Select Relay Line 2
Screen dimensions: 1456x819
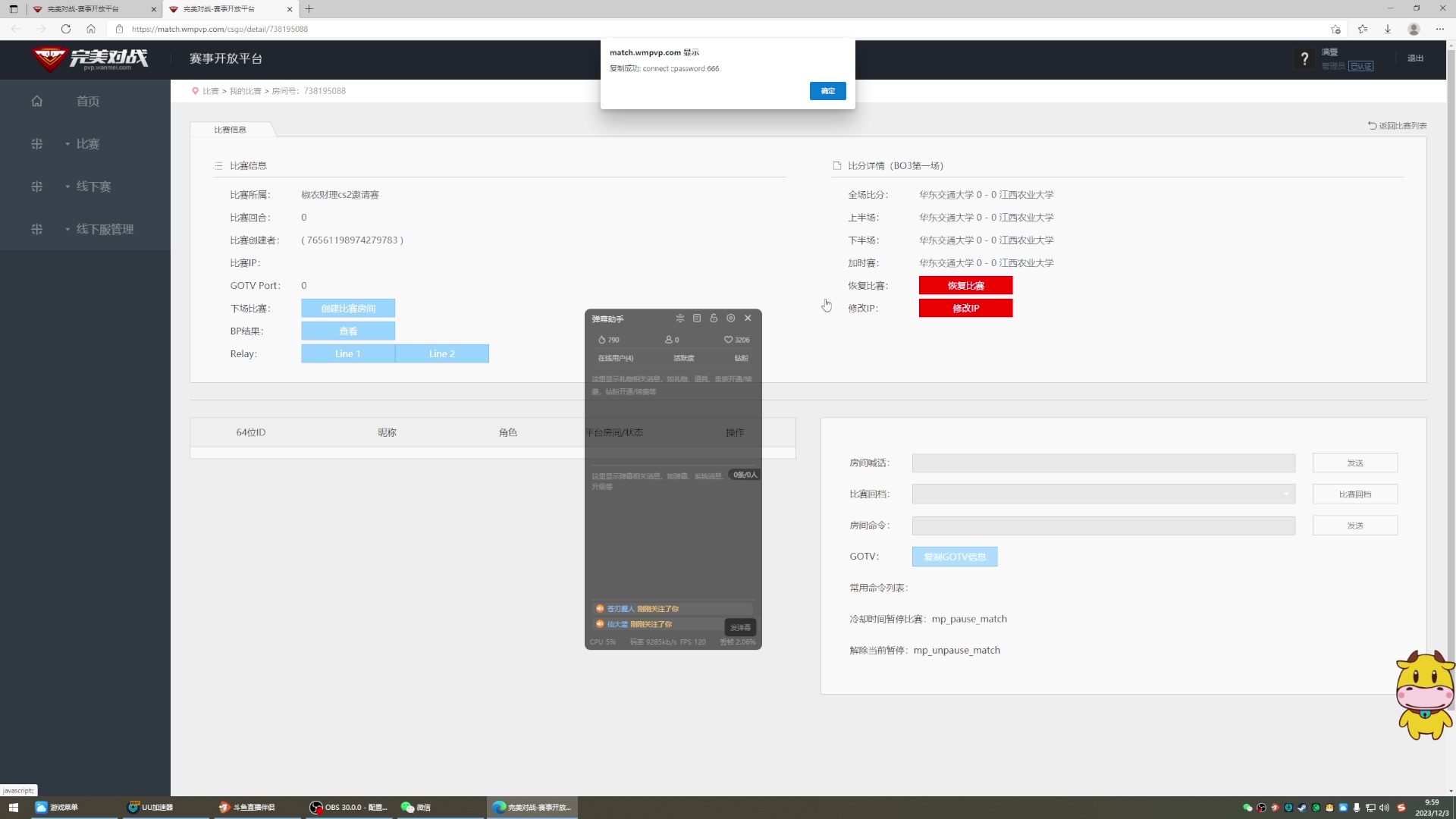pos(442,354)
